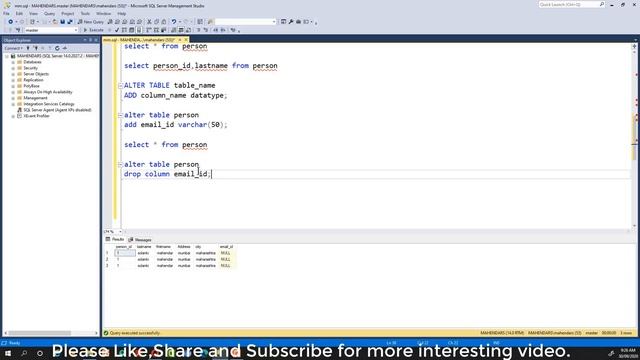Collapse the 'drop column' alter table block
The width and height of the screenshot is (640, 360).
point(120,164)
